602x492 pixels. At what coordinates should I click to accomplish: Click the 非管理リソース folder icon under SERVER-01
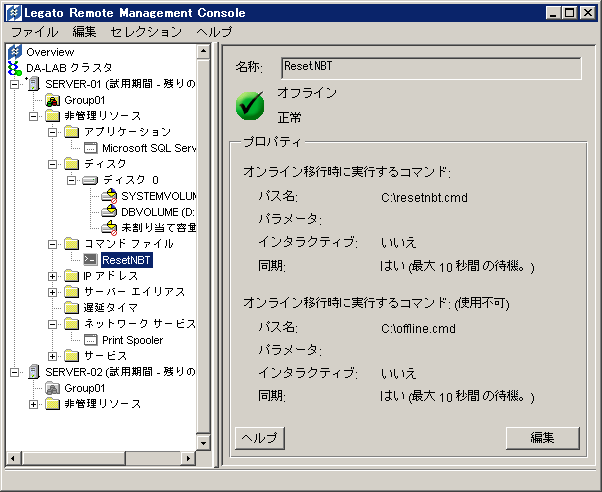coord(53,116)
